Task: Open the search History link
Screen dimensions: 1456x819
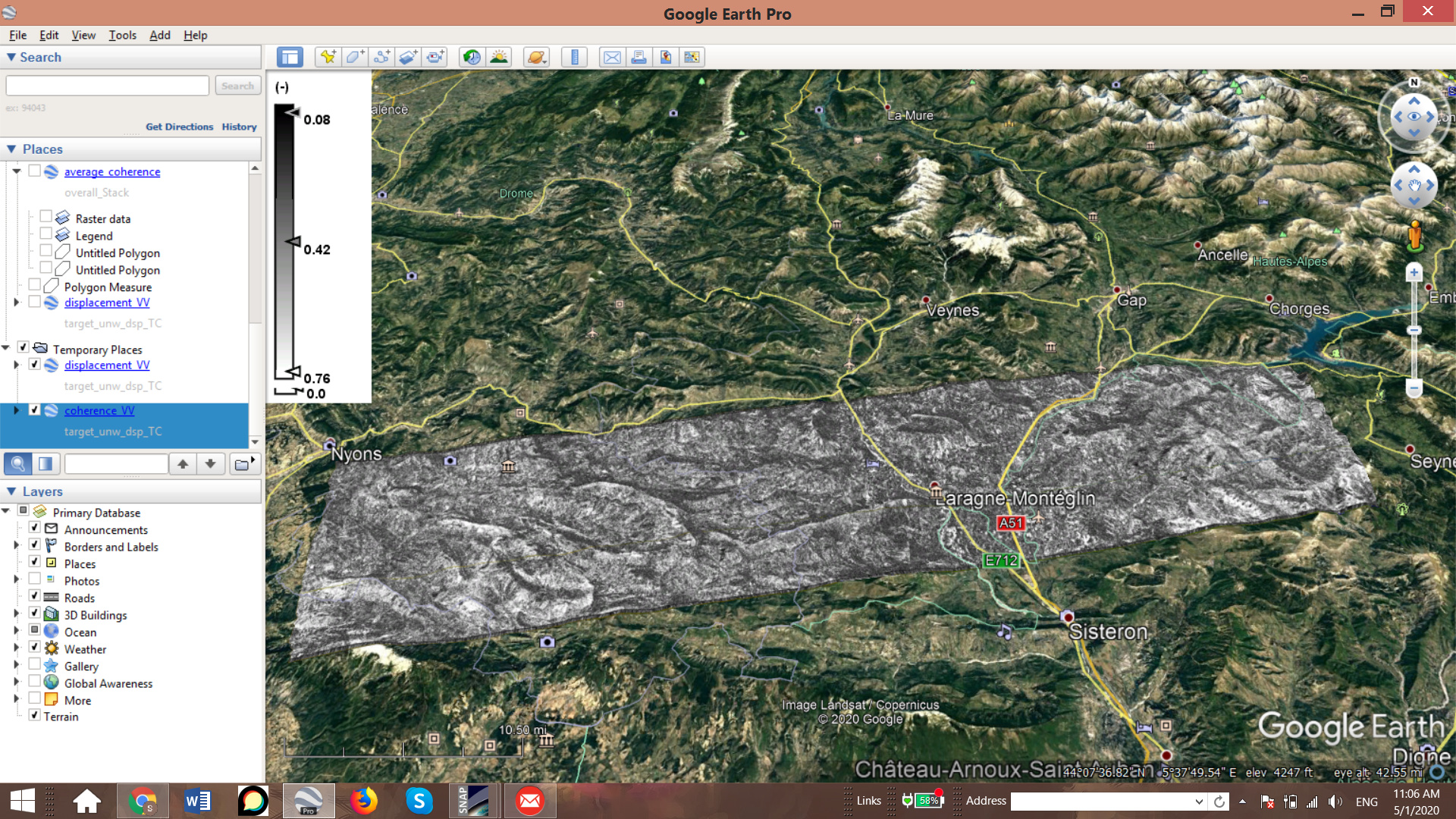Action: pyautogui.click(x=239, y=127)
